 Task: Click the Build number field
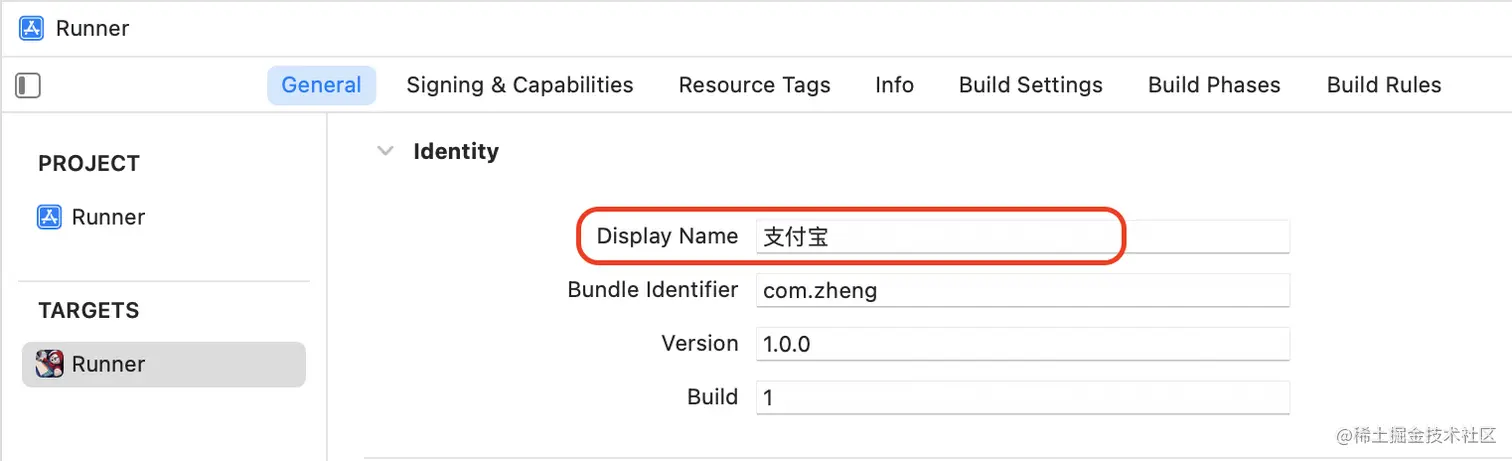1022,397
